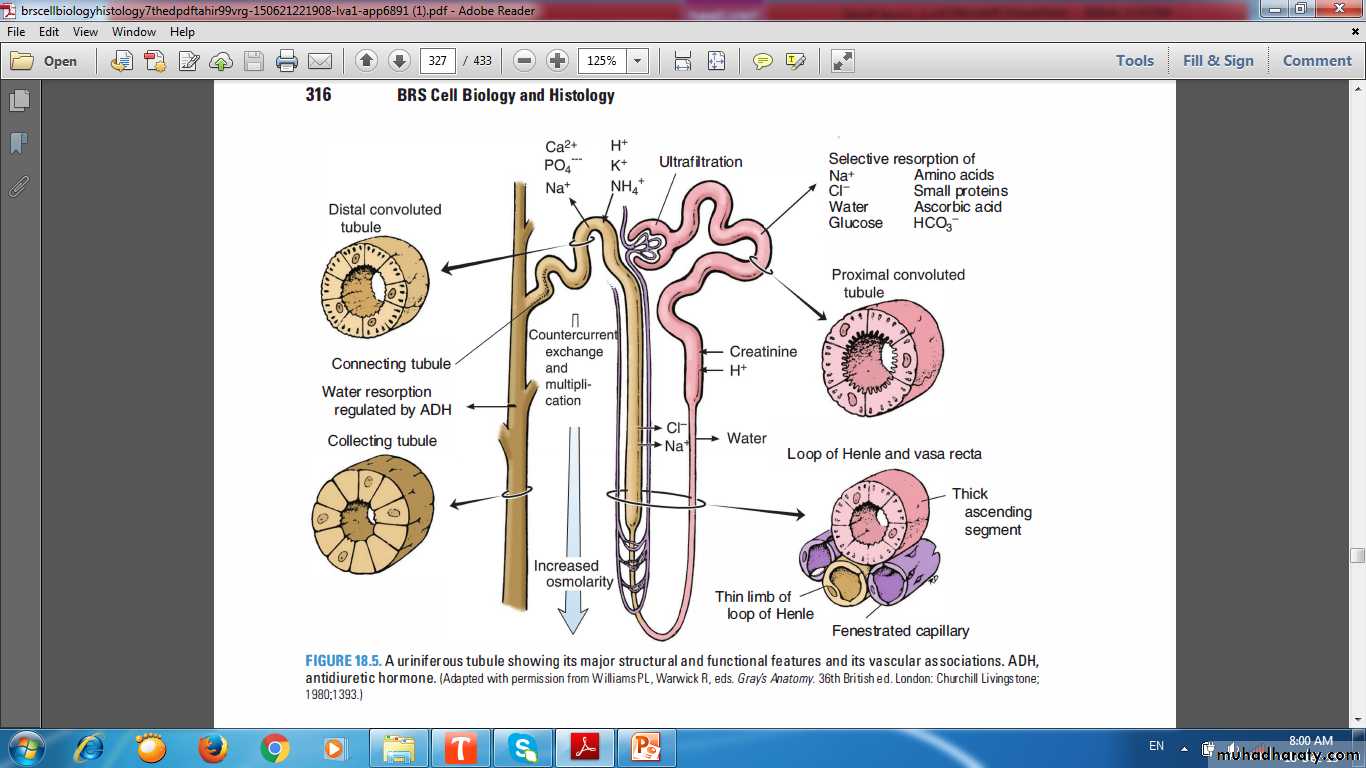Go to next page with down arrow

[399, 61]
